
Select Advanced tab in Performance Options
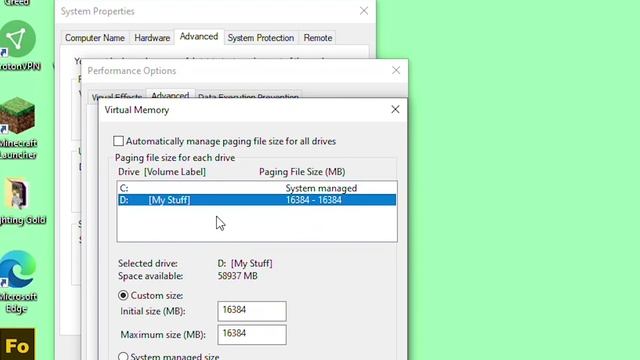[170, 95]
